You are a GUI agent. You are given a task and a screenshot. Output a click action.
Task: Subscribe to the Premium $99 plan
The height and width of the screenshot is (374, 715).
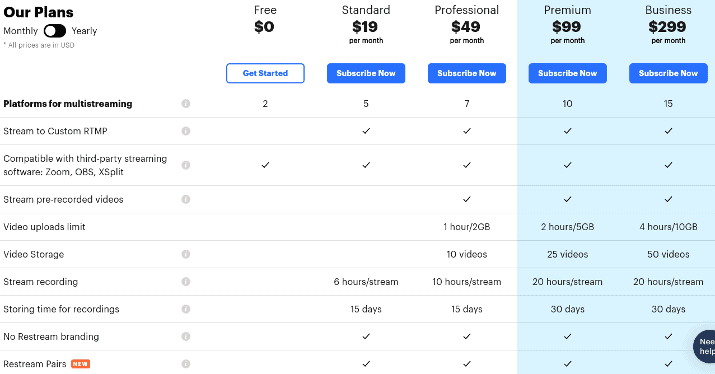tap(567, 73)
